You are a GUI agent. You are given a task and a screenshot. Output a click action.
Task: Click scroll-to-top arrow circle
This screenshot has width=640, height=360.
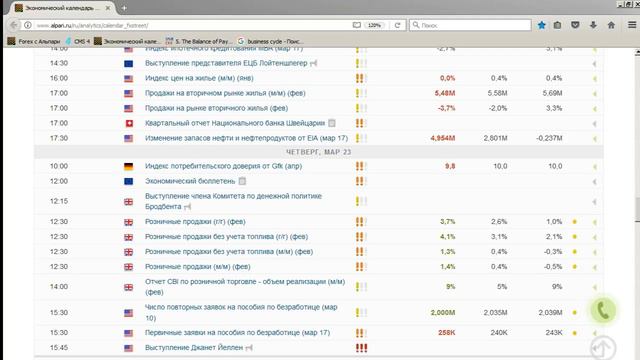point(603,348)
